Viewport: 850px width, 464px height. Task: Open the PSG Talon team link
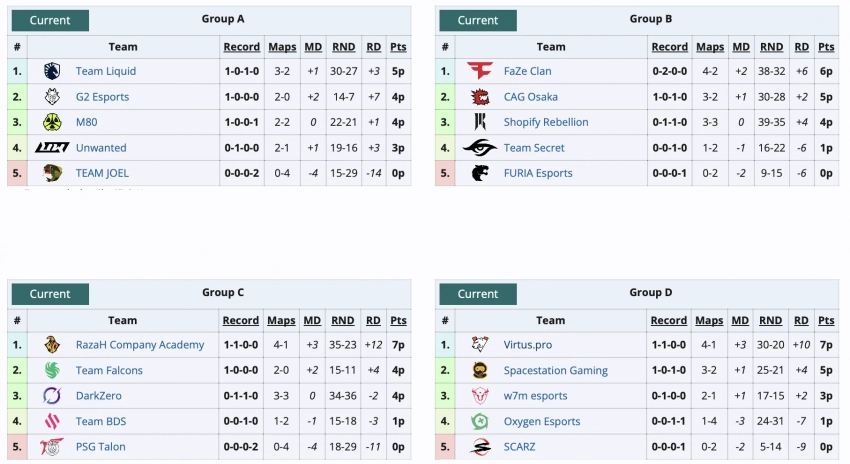101,447
